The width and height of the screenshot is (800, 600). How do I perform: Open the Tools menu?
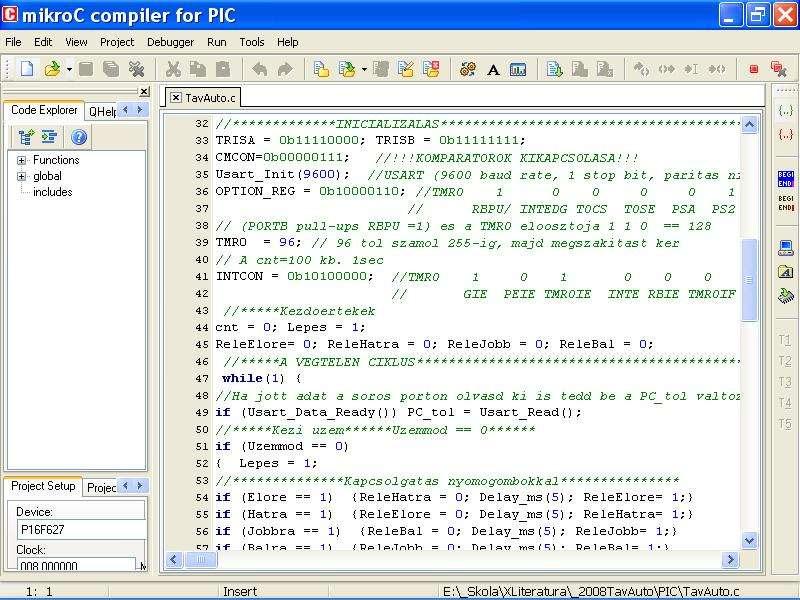tap(252, 42)
